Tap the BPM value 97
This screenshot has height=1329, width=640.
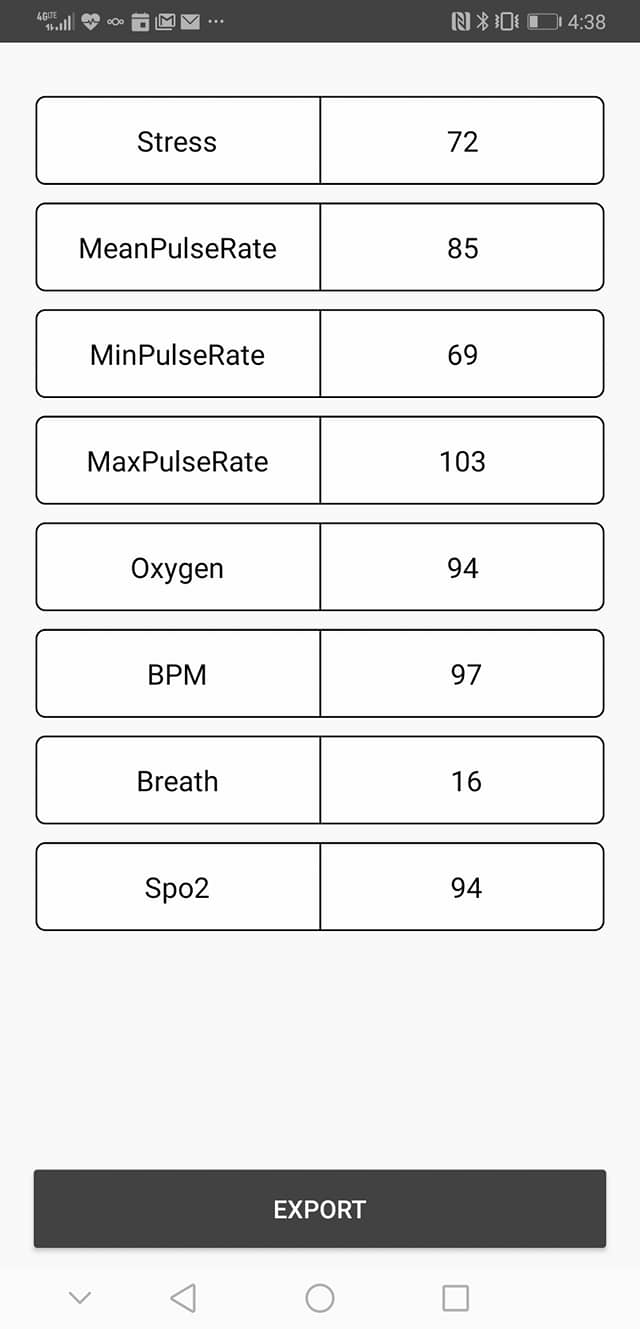pos(462,675)
